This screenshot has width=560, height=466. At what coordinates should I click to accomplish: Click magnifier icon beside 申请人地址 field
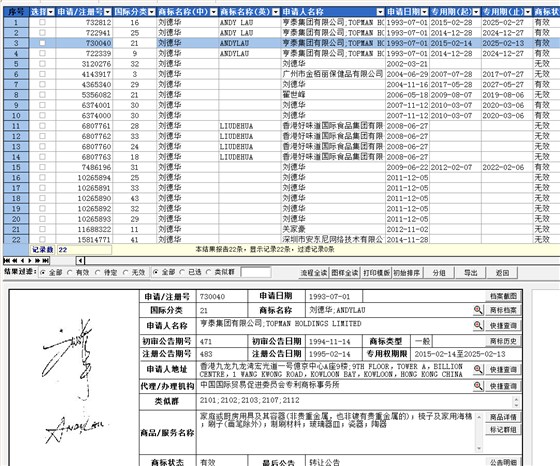point(478,370)
